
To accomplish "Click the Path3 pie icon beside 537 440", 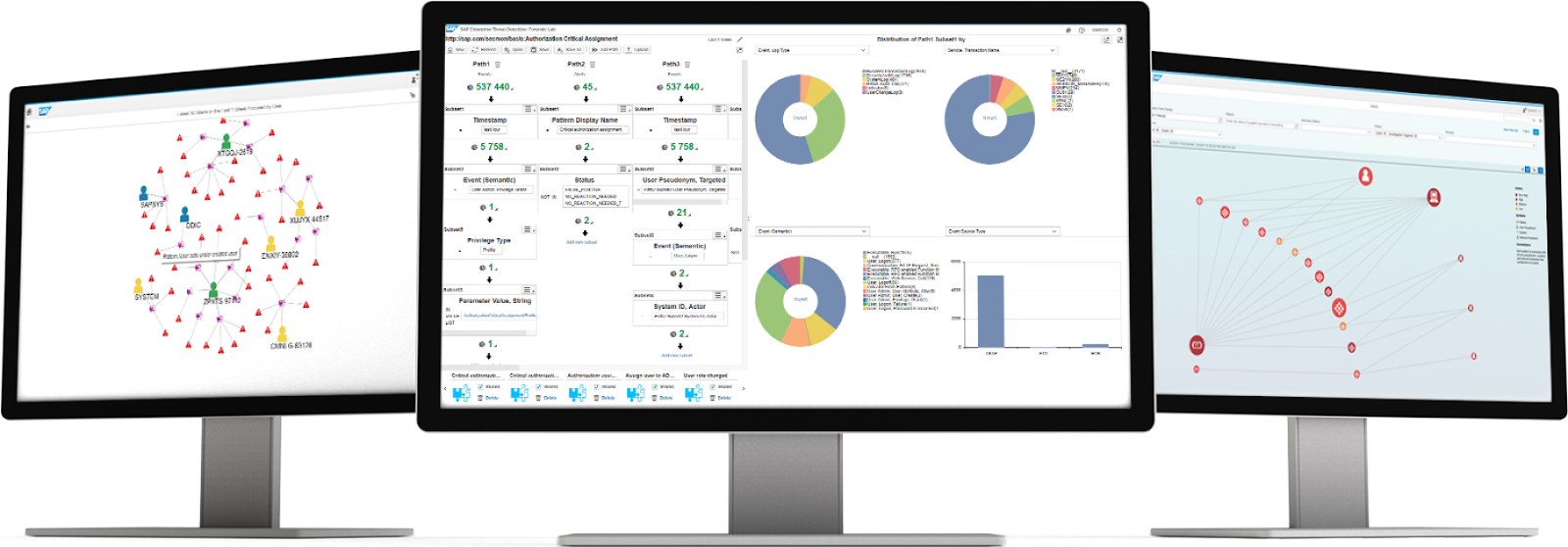I will (660, 87).
